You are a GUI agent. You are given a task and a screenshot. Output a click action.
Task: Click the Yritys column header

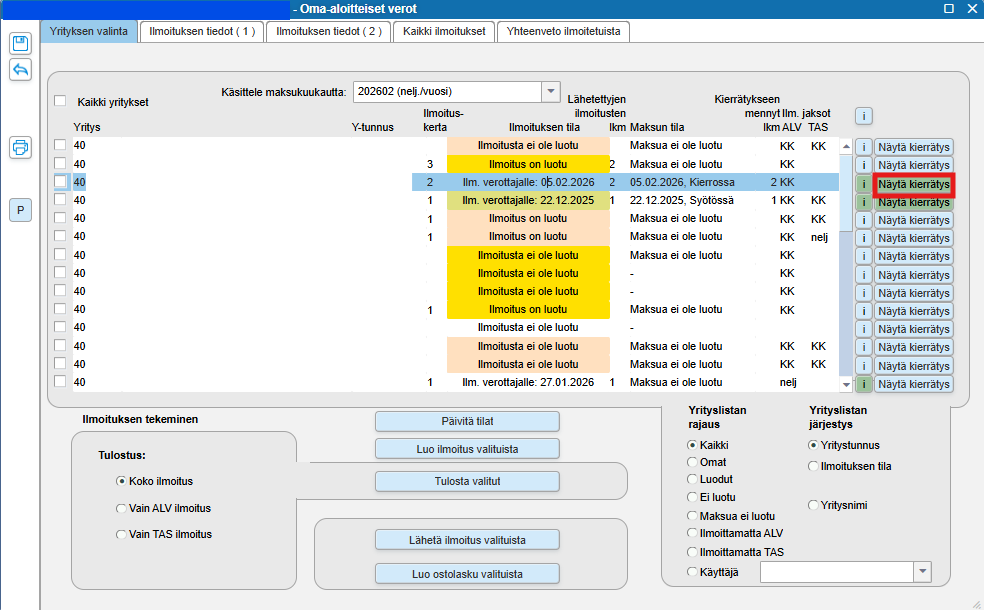point(87,127)
